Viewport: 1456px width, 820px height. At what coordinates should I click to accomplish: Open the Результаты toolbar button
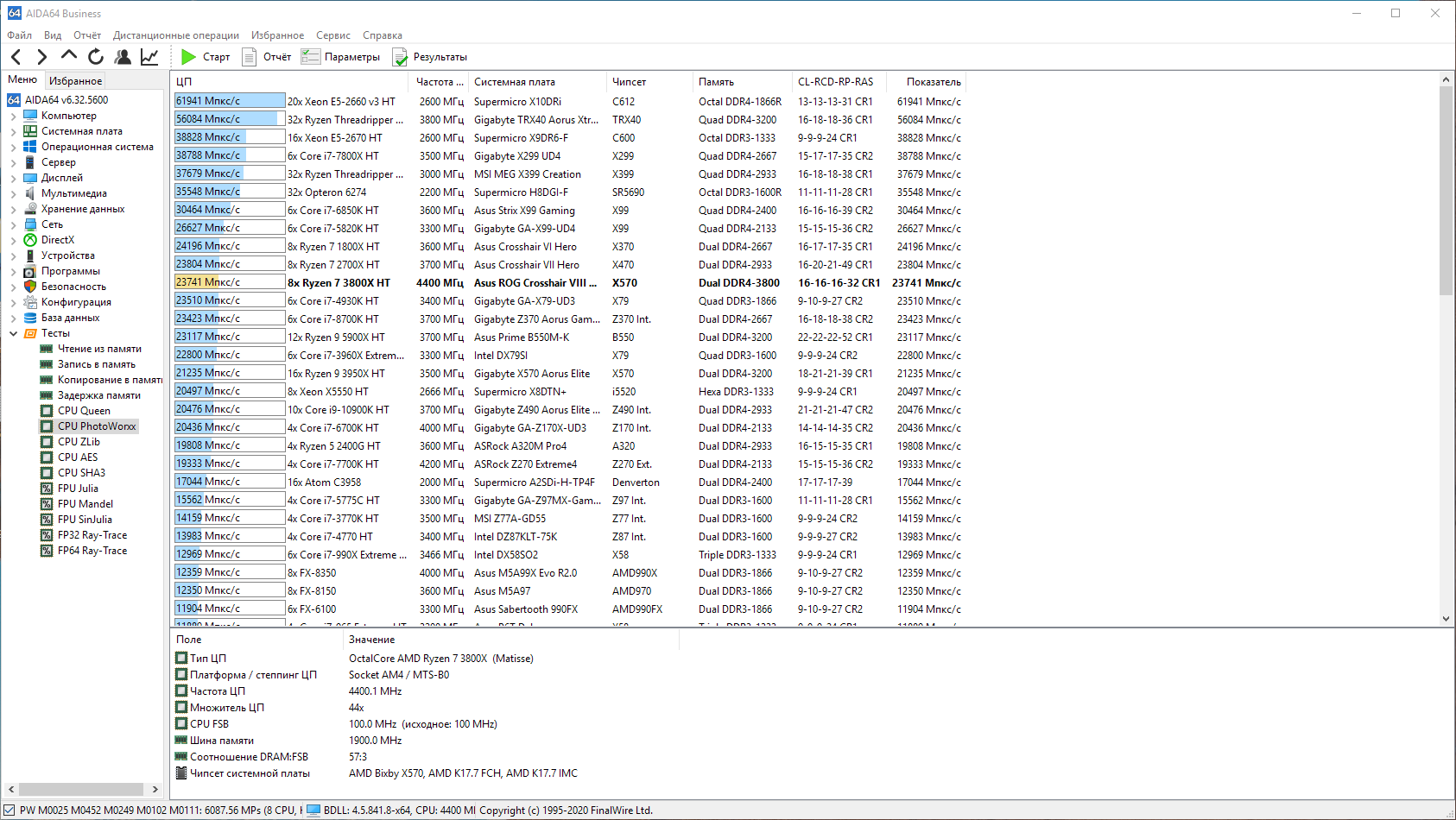pyautogui.click(x=430, y=57)
